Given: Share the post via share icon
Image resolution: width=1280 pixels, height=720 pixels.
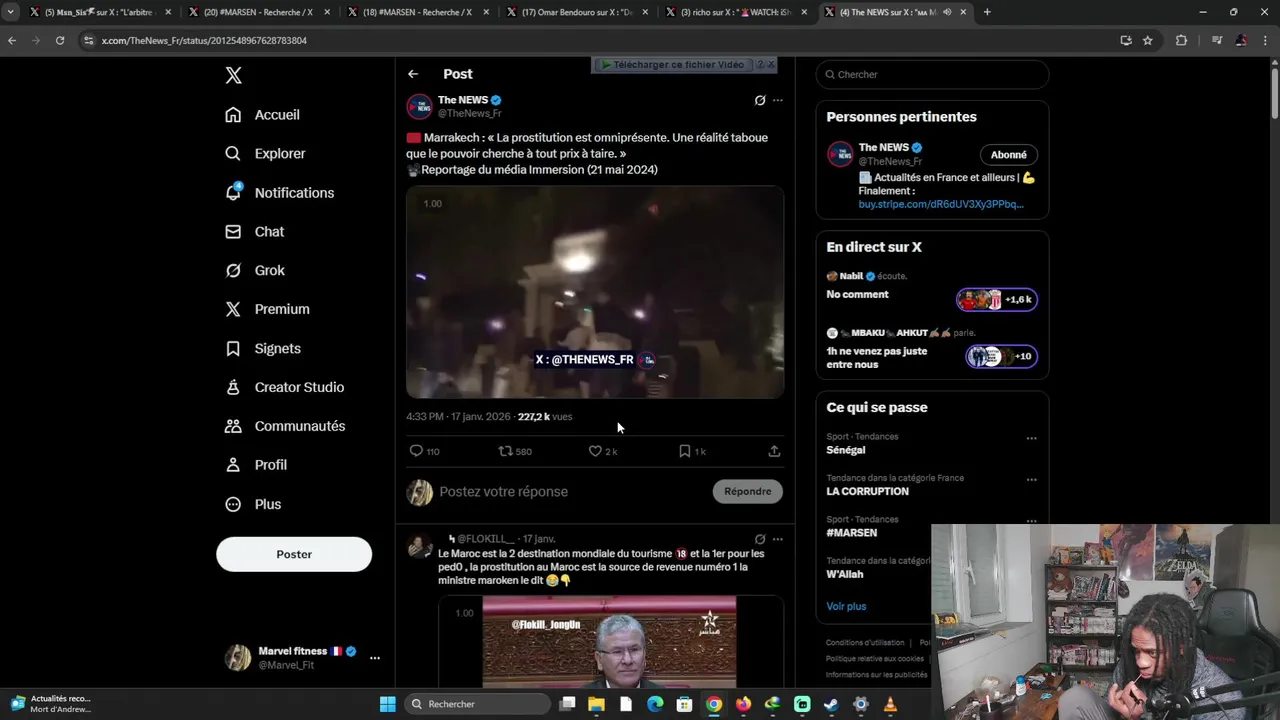Looking at the screenshot, I should pos(774,451).
